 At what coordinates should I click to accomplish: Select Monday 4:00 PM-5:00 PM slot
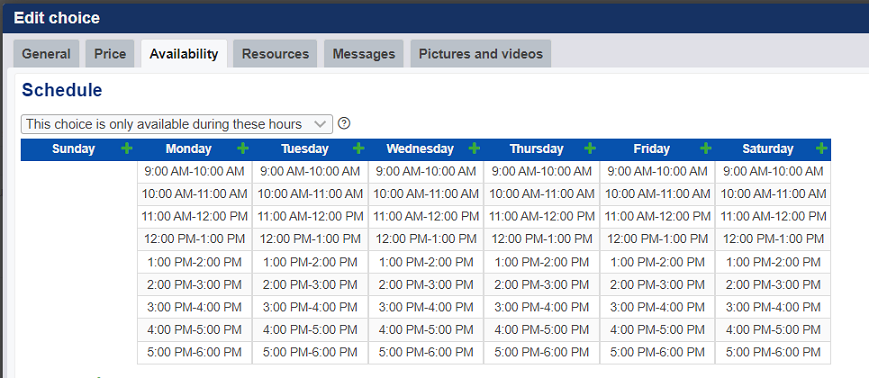pos(195,330)
